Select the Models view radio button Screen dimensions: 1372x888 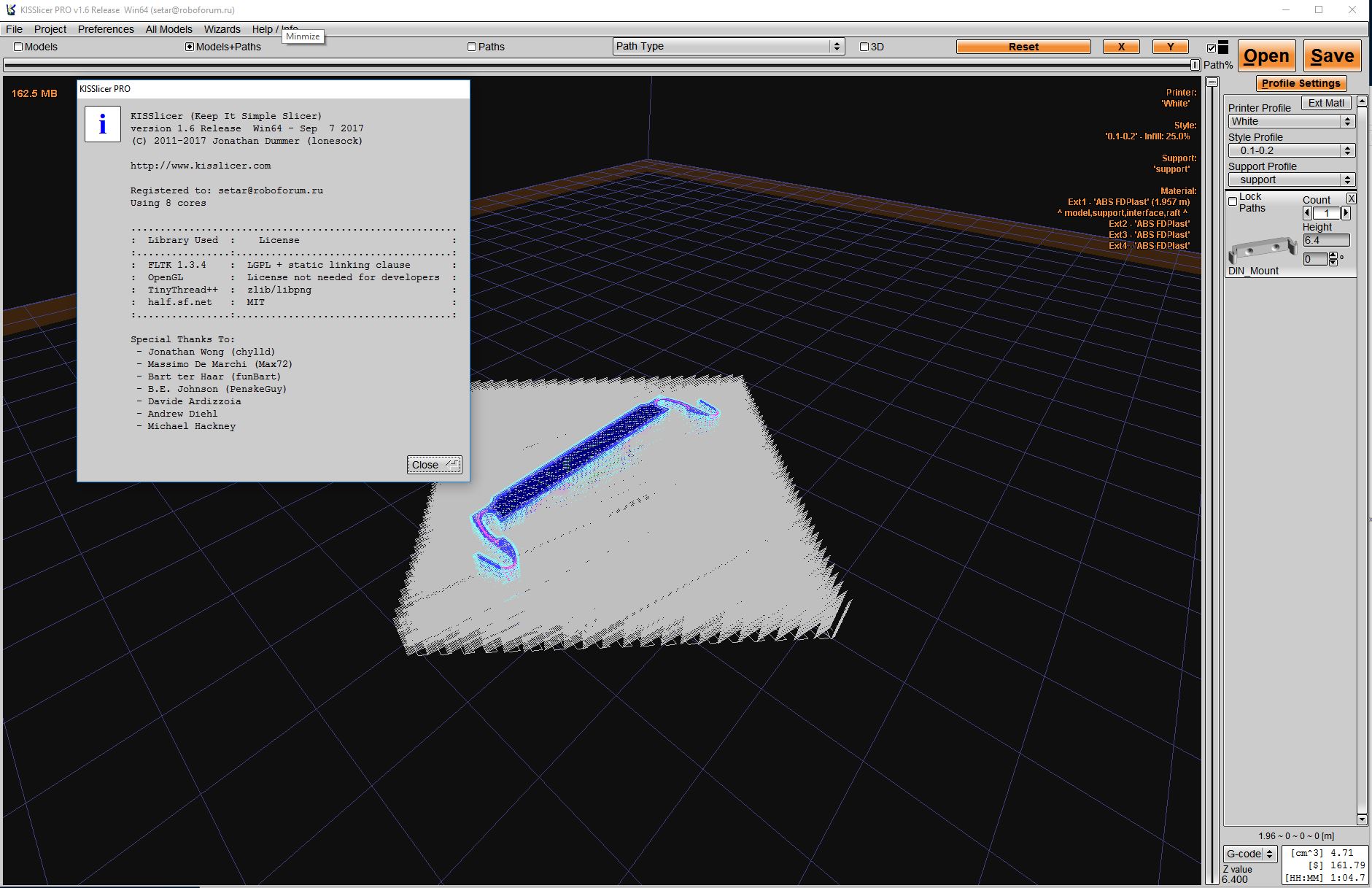(x=18, y=47)
